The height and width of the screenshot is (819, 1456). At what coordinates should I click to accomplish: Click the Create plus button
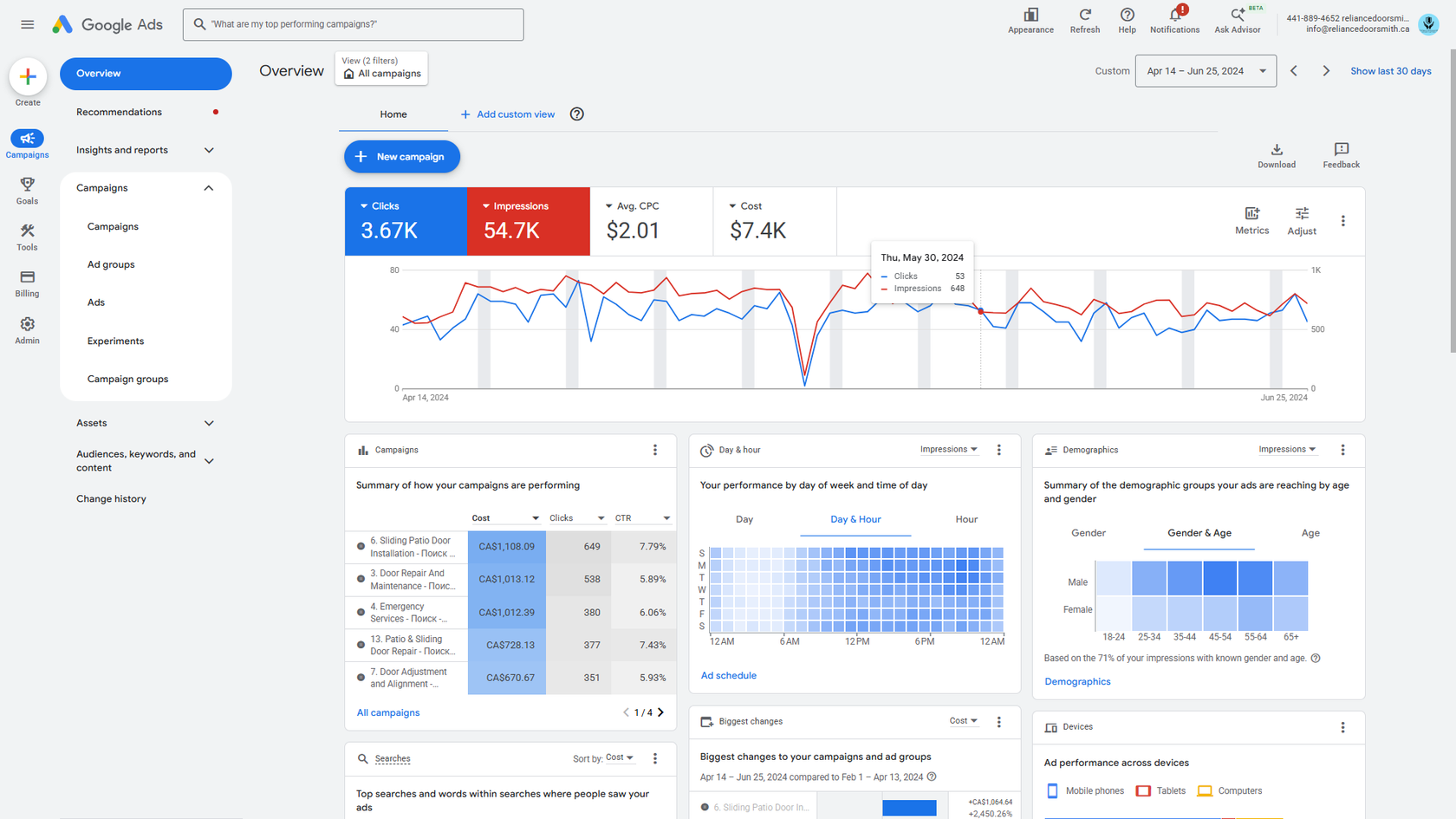pyautogui.click(x=28, y=76)
